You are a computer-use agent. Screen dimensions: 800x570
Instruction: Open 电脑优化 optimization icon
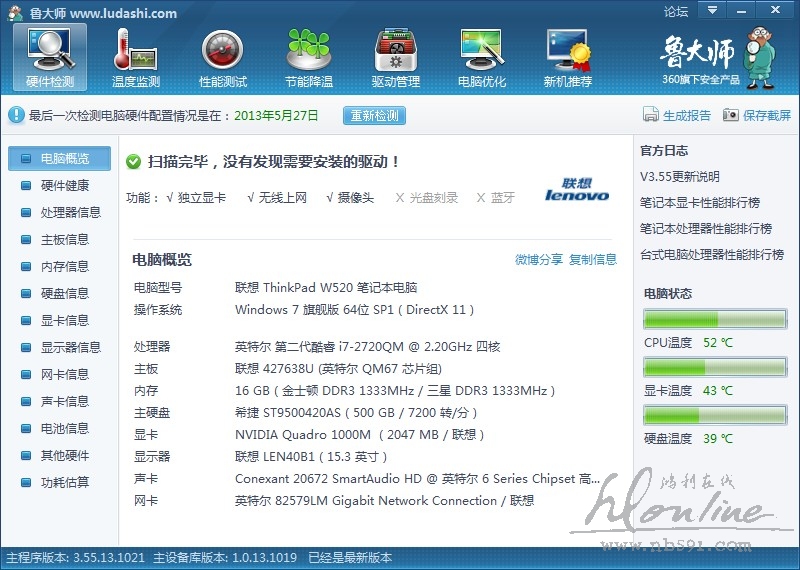pyautogui.click(x=482, y=57)
